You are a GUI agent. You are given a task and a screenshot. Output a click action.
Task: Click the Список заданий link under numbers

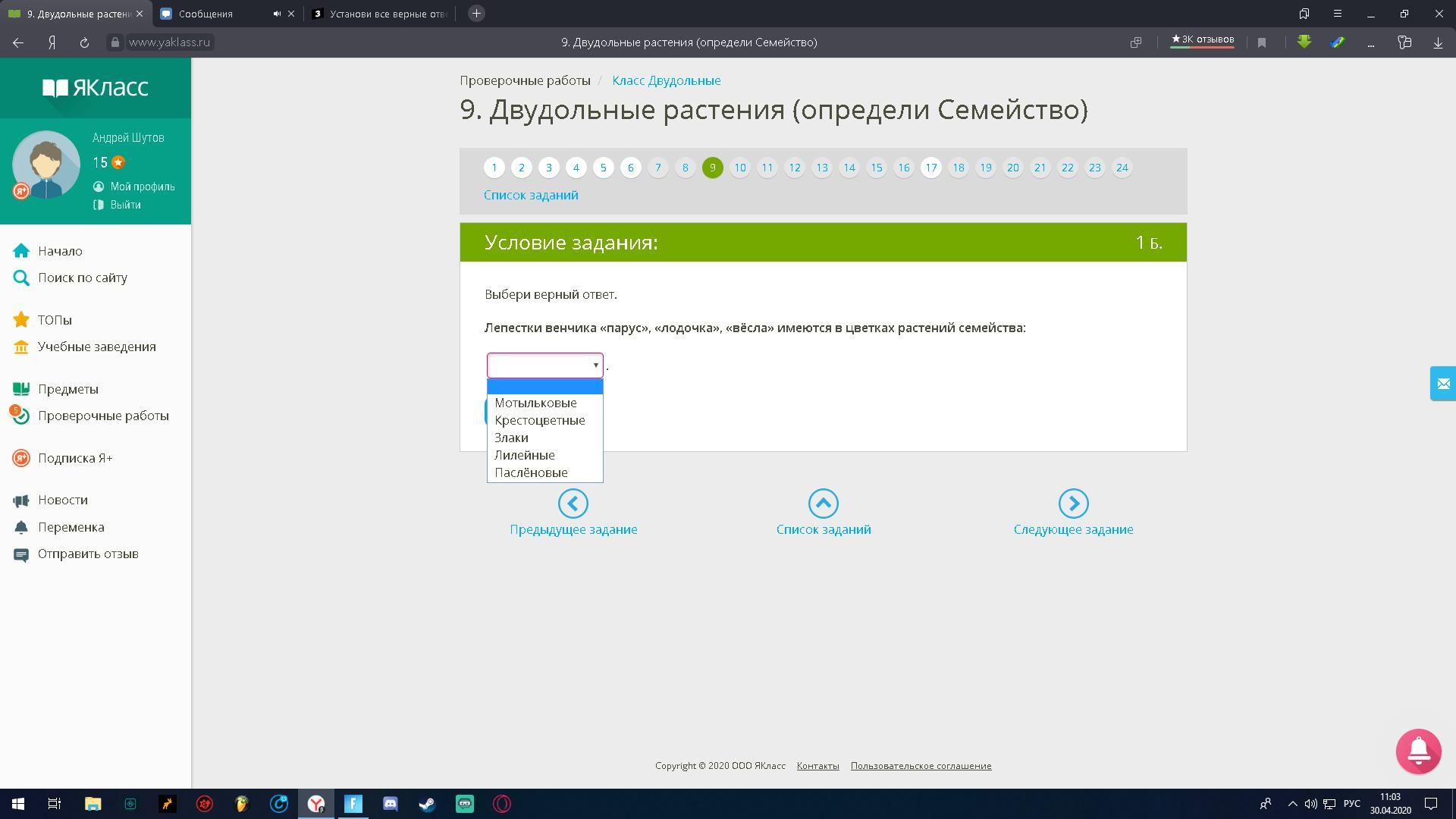click(x=531, y=195)
